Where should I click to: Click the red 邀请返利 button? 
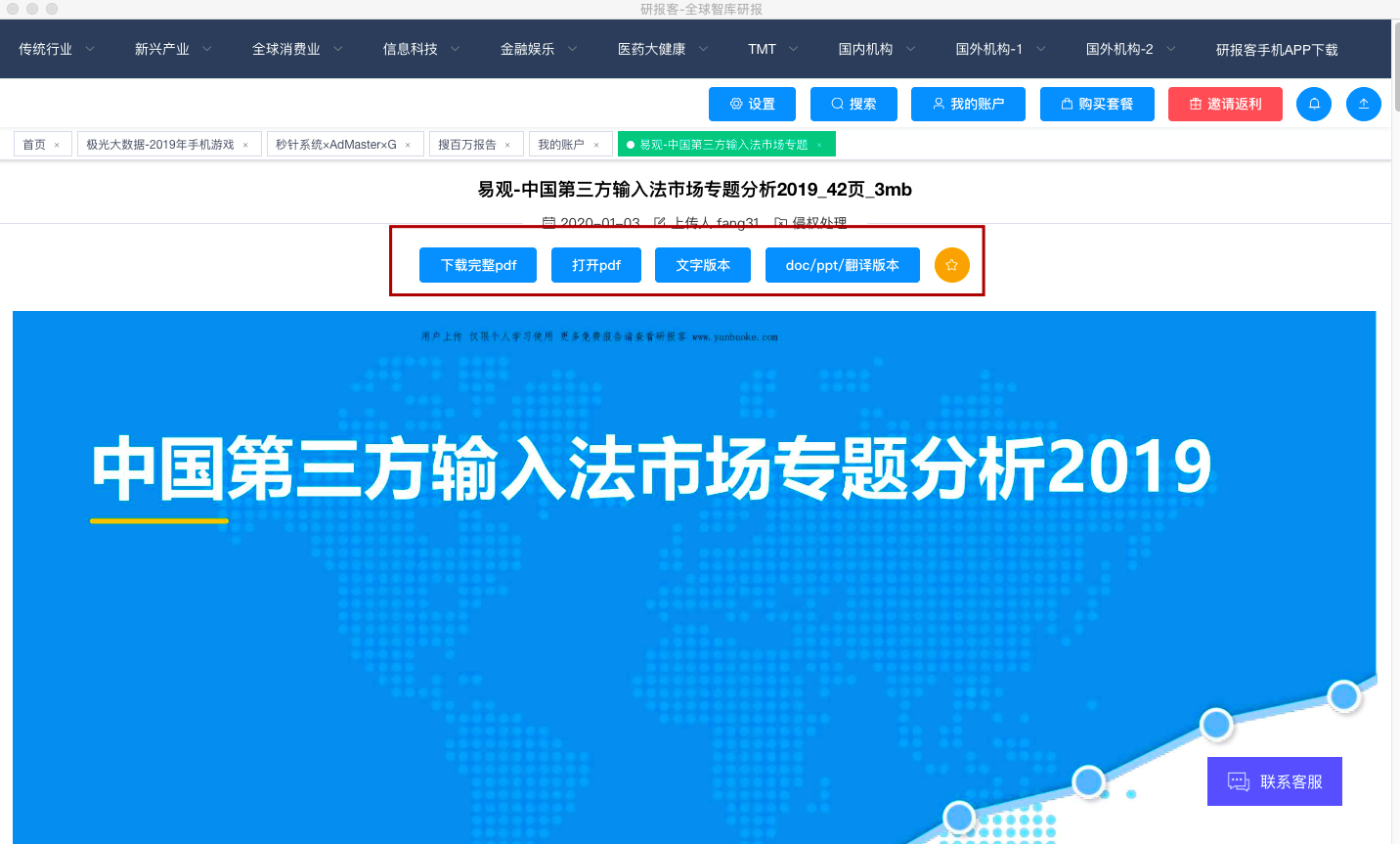1225,104
